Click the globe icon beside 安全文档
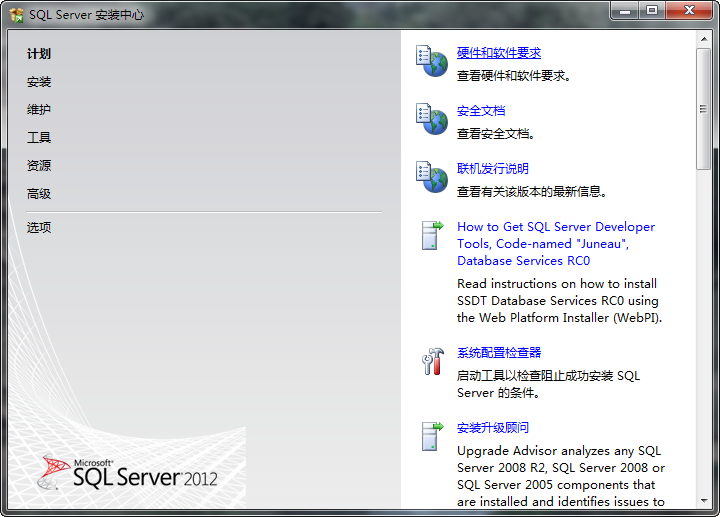Viewport: 720px width, 517px height. coord(432,119)
